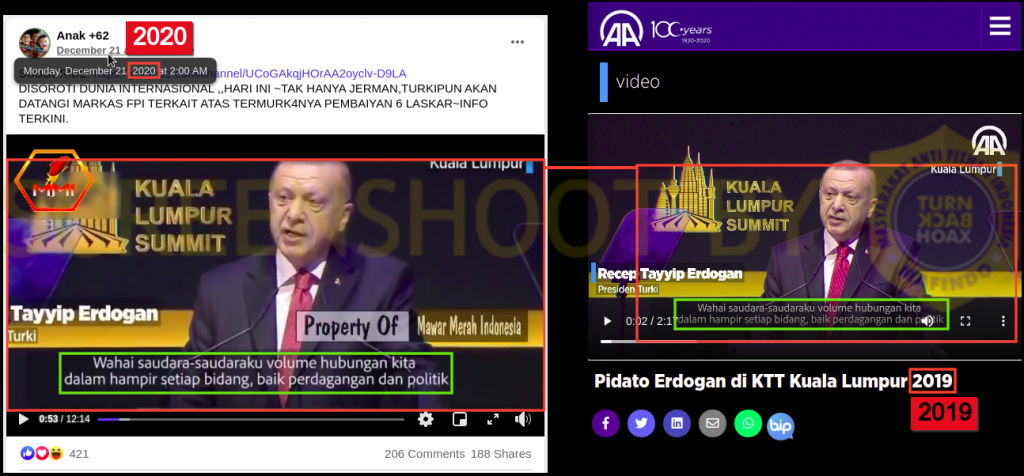Mute the AA video speaker icon
This screenshot has width=1024, height=476.
coord(927,321)
